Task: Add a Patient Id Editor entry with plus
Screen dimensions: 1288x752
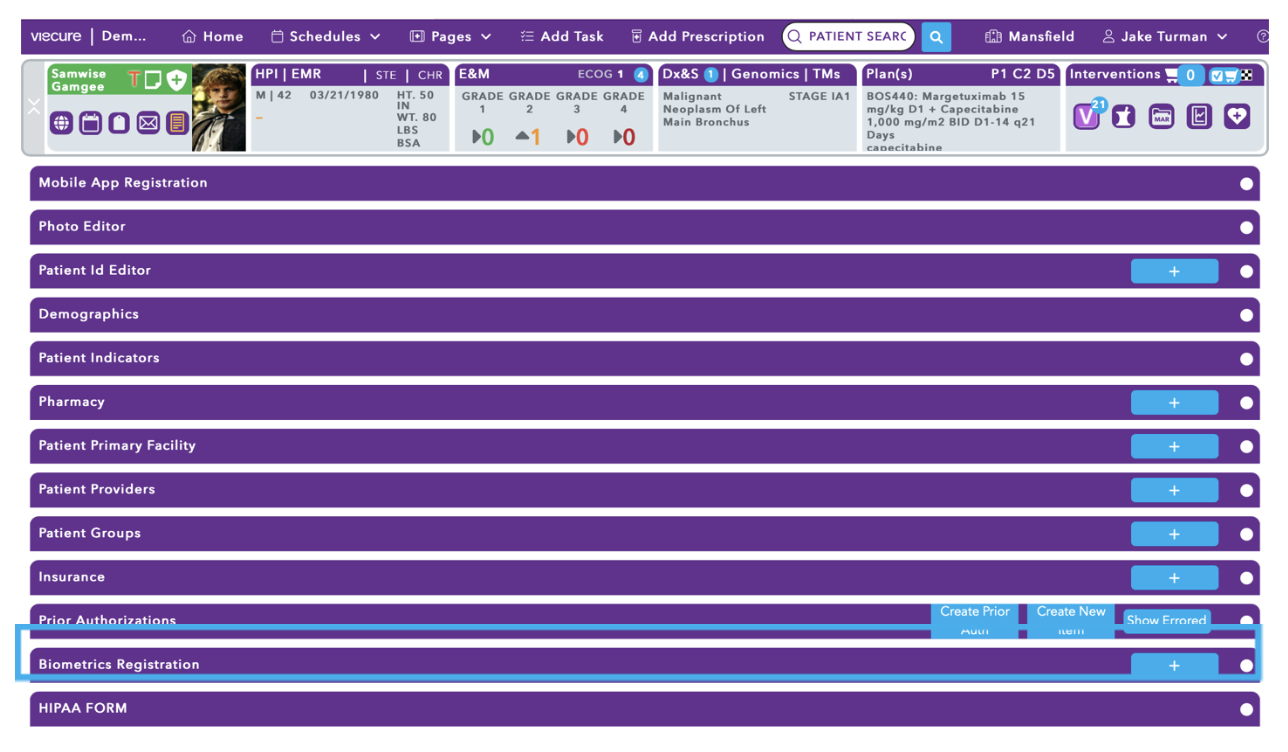Action: pyautogui.click(x=1174, y=271)
